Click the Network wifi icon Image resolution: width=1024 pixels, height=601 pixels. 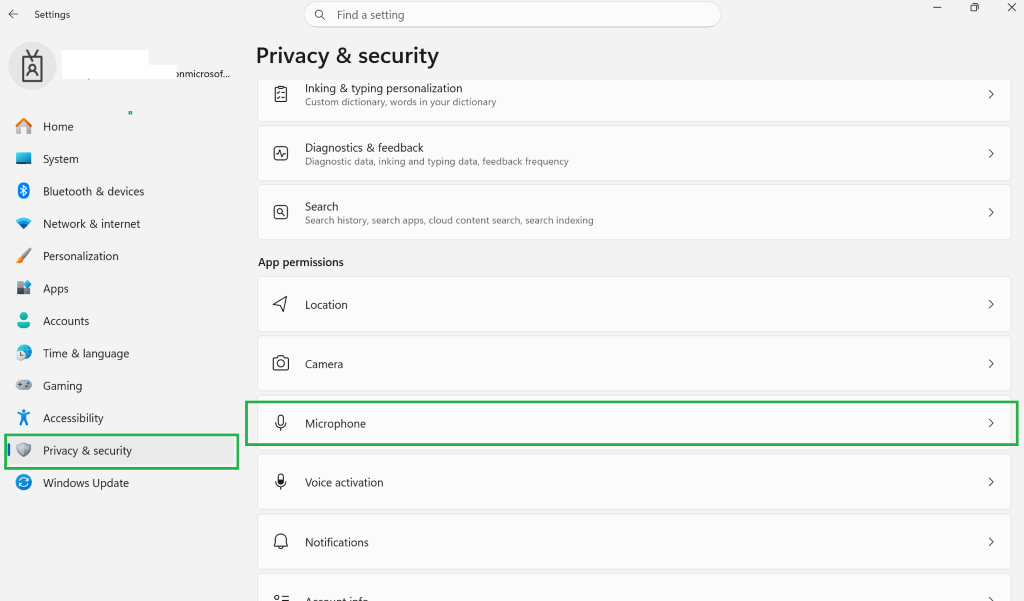click(24, 223)
